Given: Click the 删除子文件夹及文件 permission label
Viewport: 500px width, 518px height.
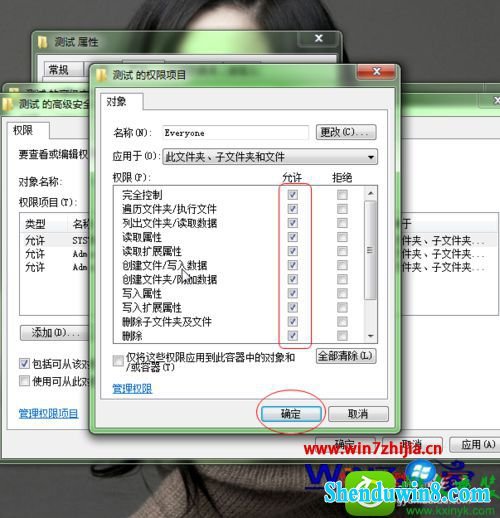Looking at the screenshot, I should [167, 322].
